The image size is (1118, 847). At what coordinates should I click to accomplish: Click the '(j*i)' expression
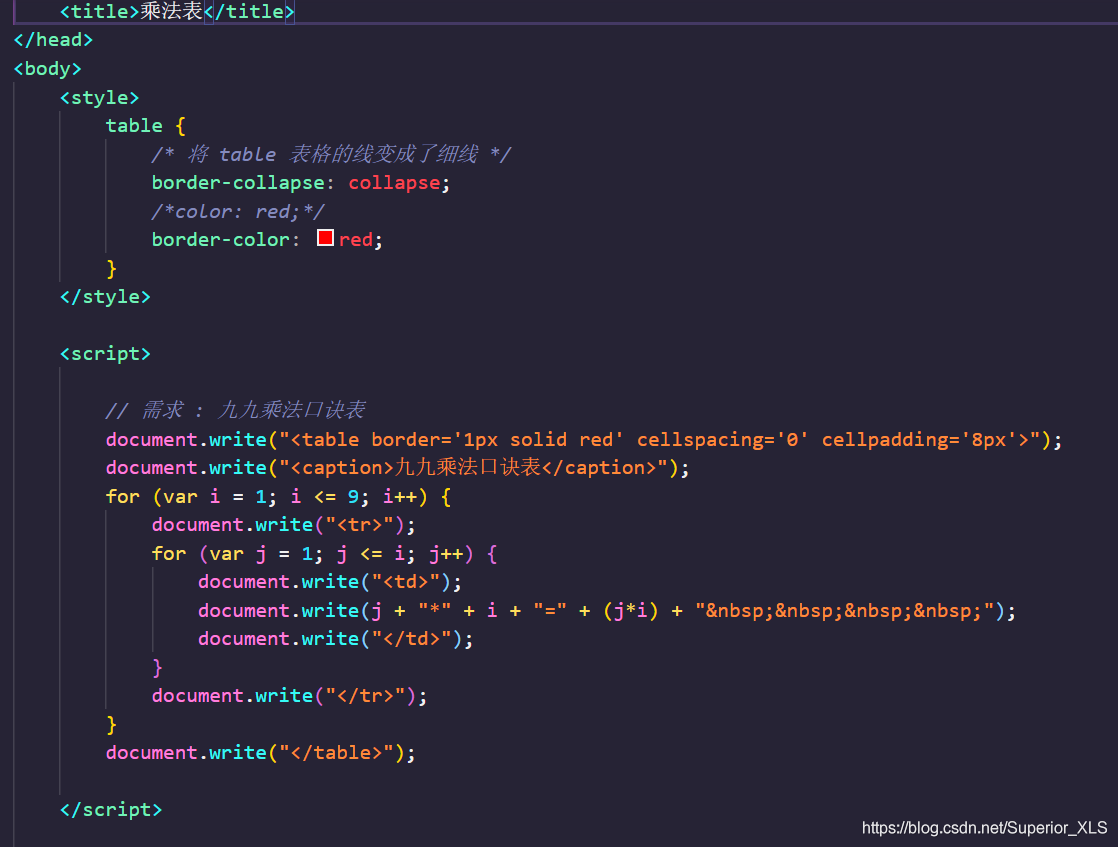[631, 610]
